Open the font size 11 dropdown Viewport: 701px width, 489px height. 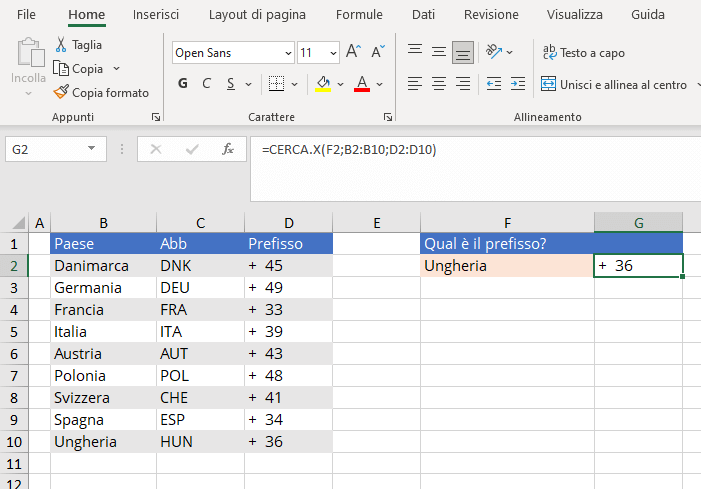(x=333, y=53)
